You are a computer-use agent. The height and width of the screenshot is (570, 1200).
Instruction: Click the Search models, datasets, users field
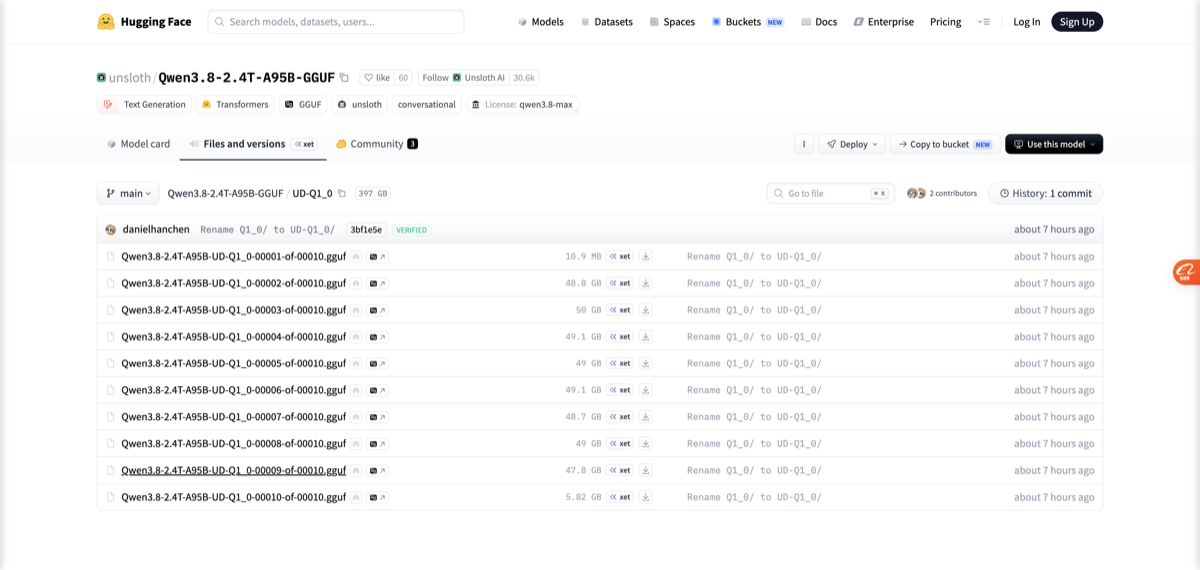coord(336,22)
